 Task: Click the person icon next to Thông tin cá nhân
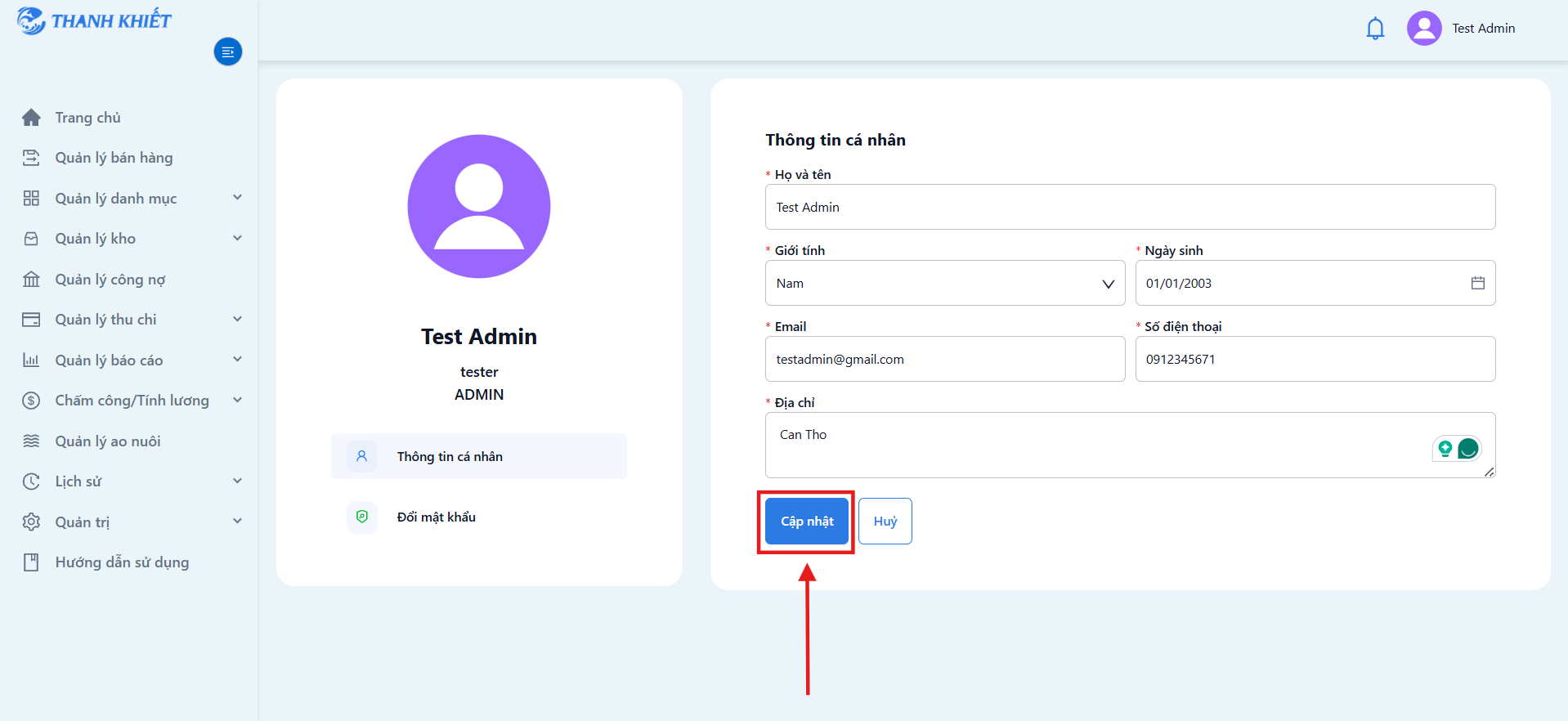362,456
